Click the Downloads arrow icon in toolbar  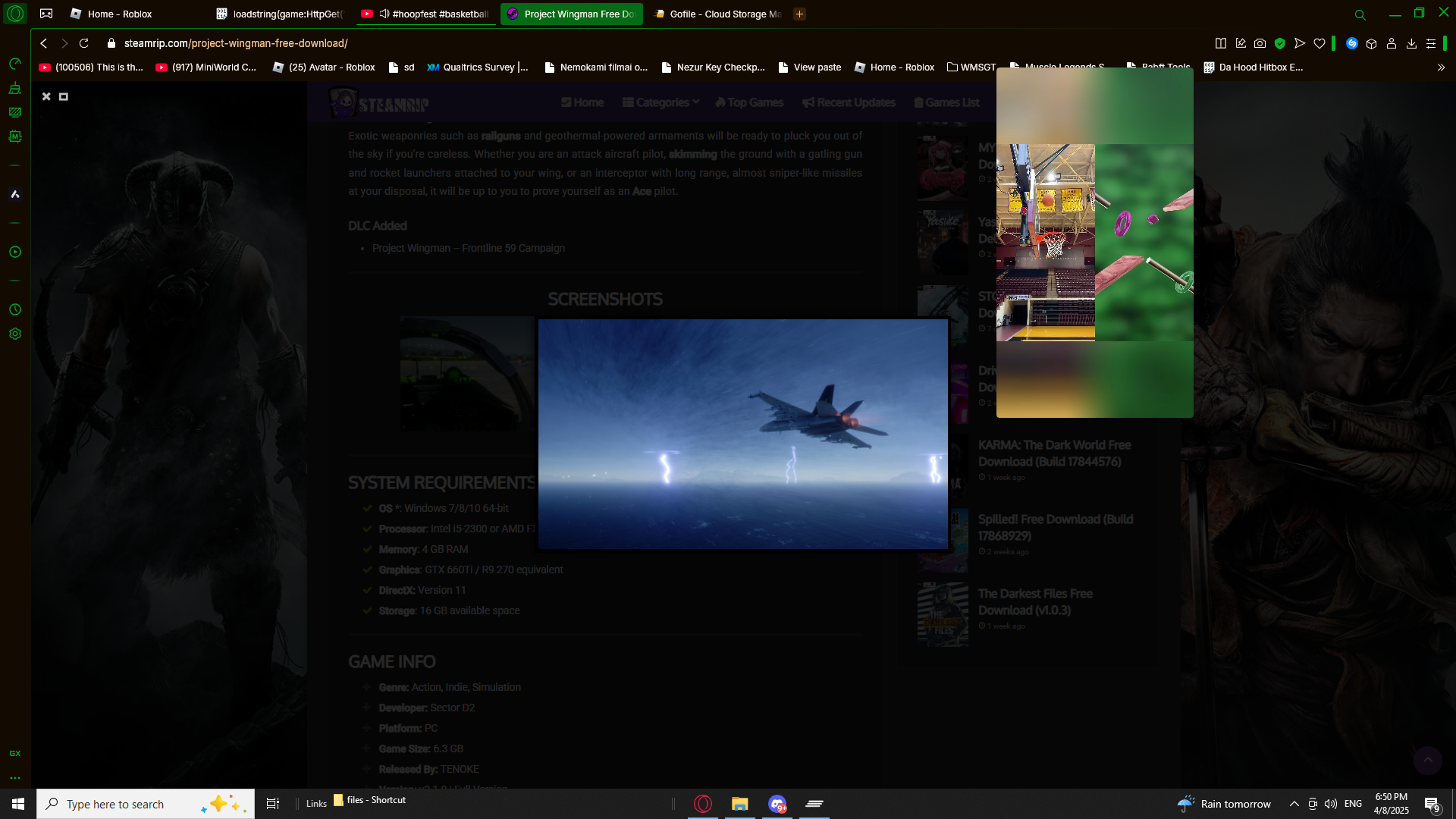pyautogui.click(x=1411, y=43)
